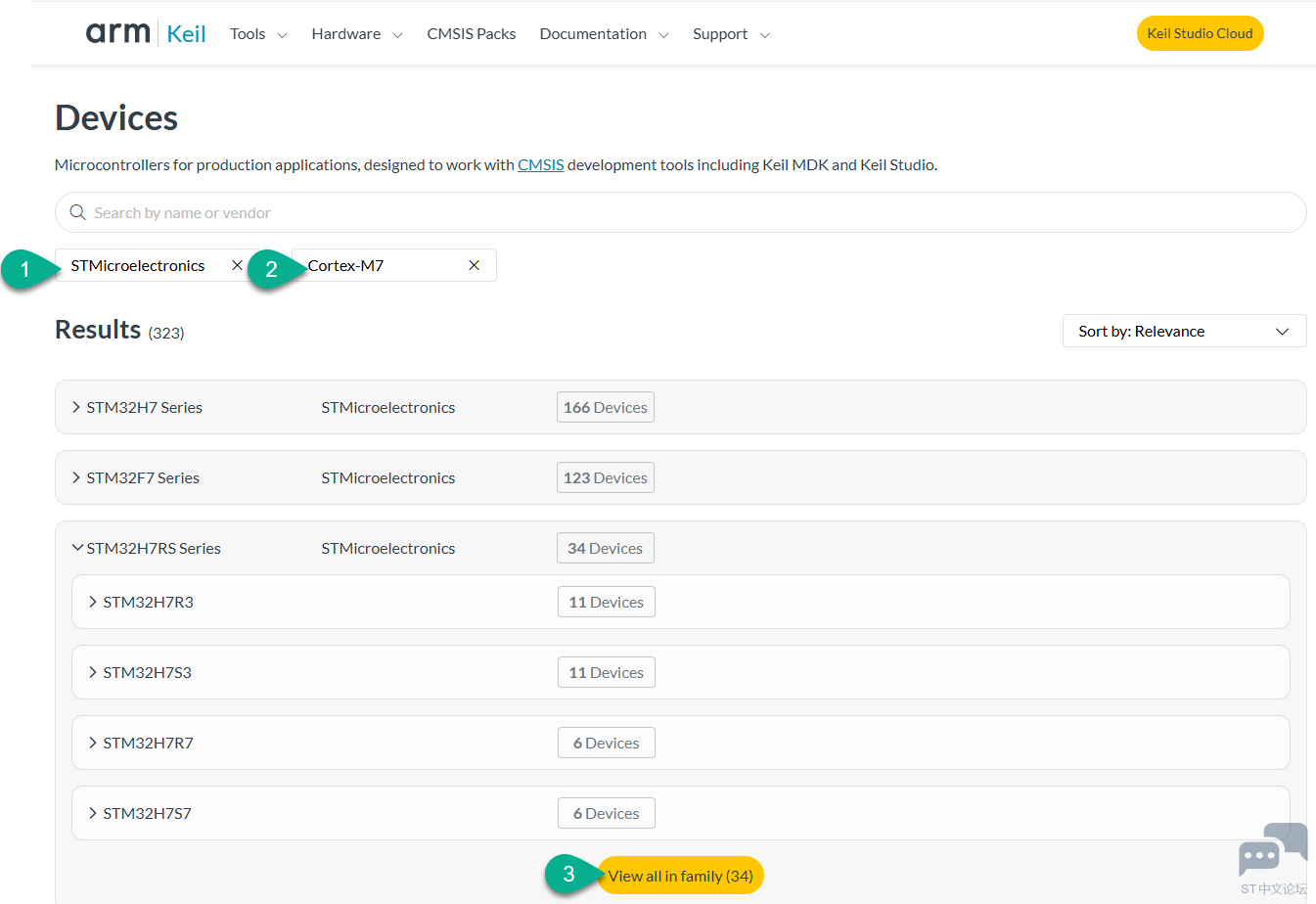Click the STM32H7R7 label
1316x904 pixels.
tap(149, 743)
